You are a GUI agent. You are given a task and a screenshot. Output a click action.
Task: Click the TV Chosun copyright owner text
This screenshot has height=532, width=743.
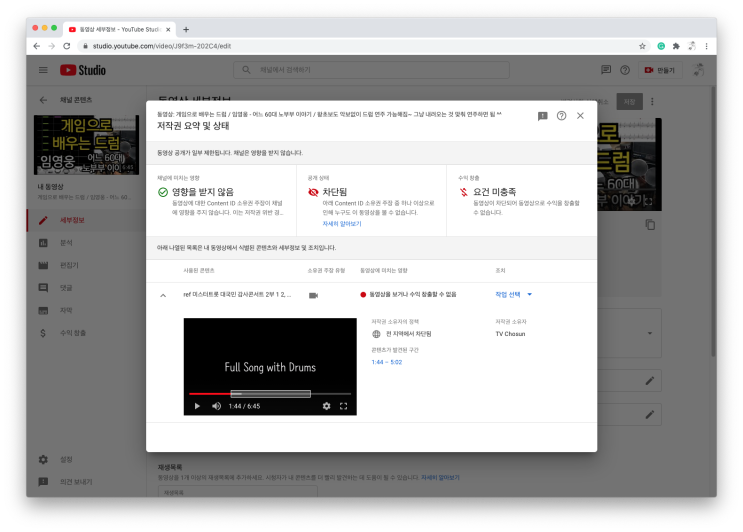(x=510, y=334)
